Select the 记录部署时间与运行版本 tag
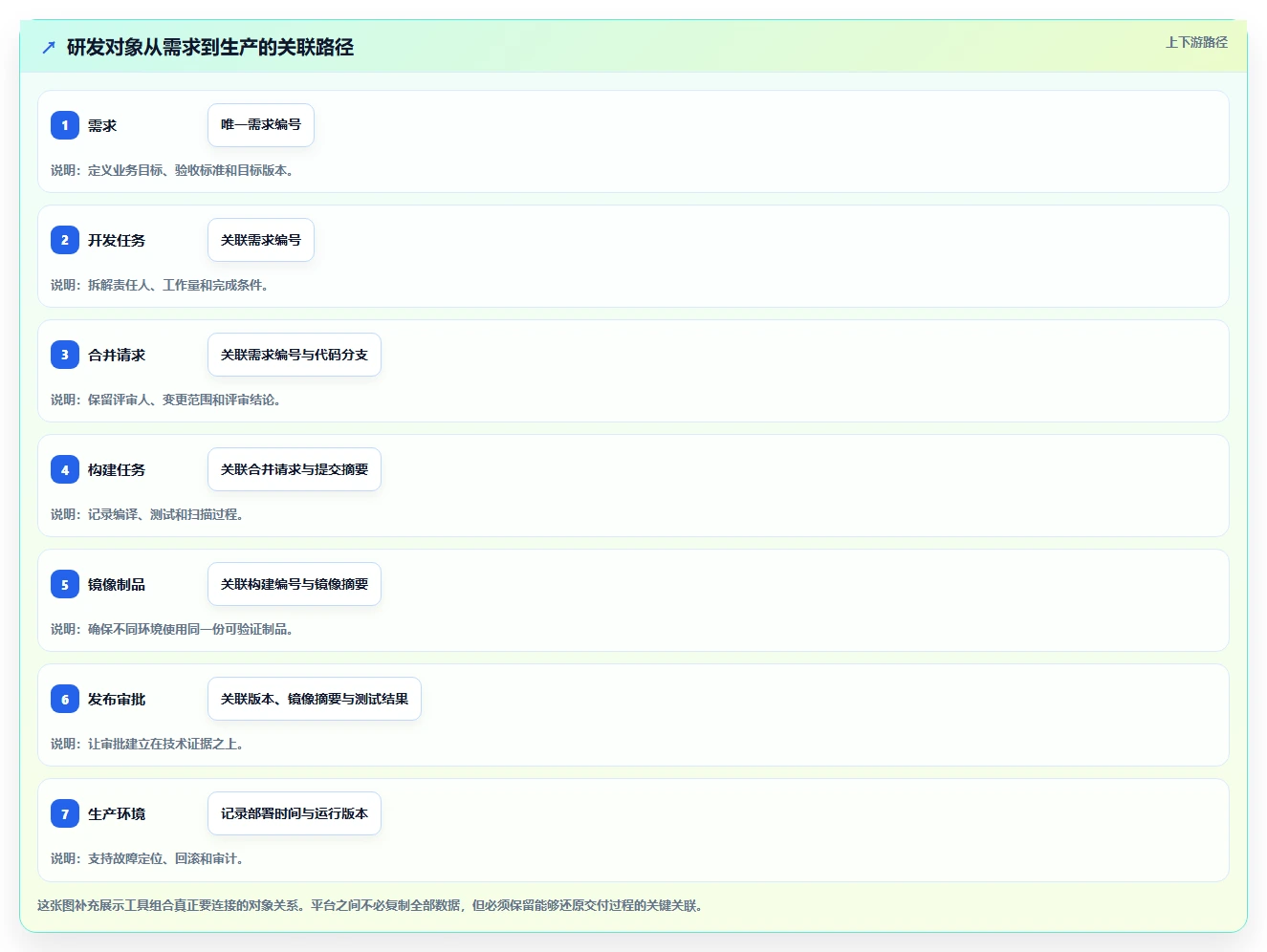Image resolution: width=1267 pixels, height=952 pixels. (x=295, y=813)
